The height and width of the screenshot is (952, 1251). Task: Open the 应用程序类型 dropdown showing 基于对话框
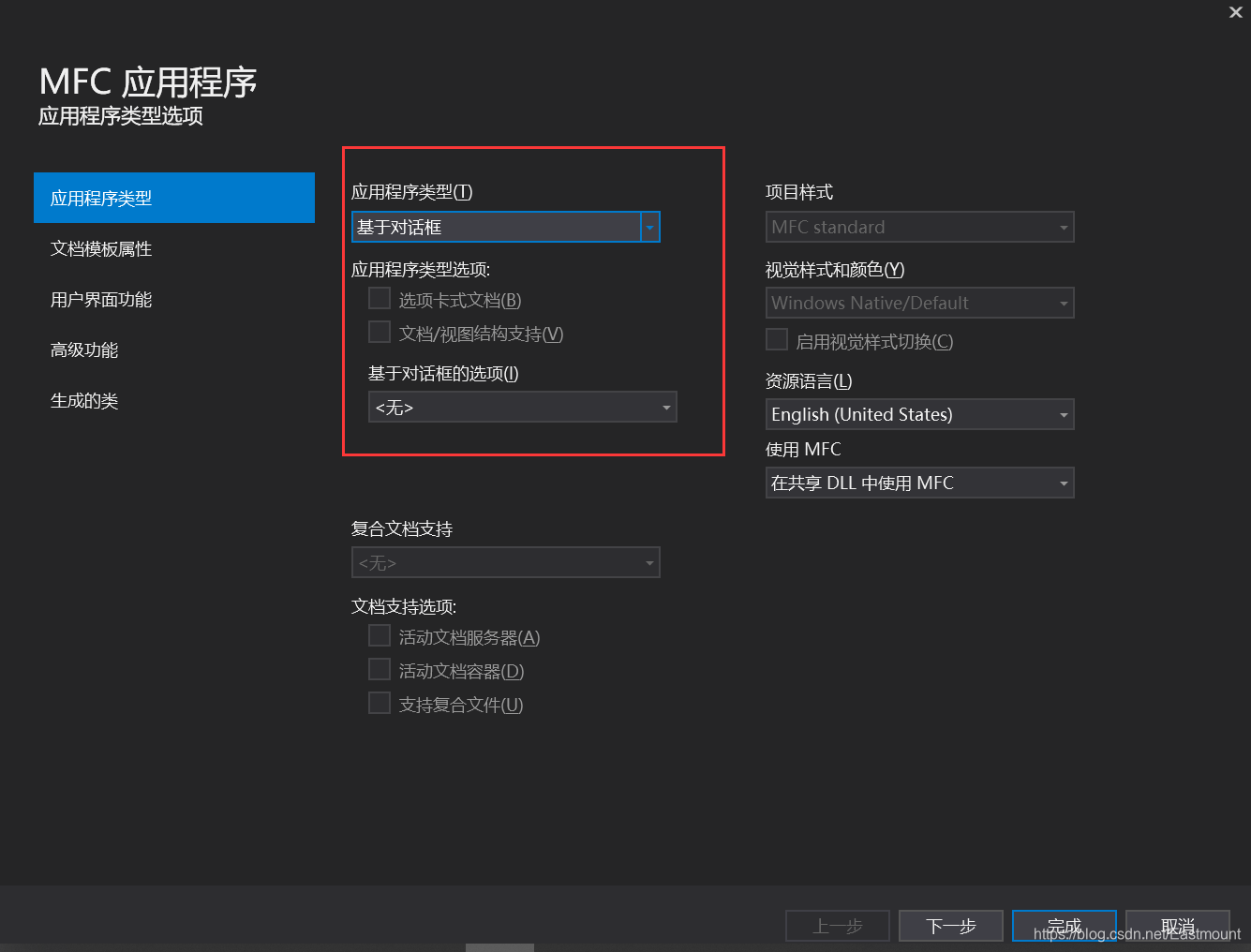[506, 227]
